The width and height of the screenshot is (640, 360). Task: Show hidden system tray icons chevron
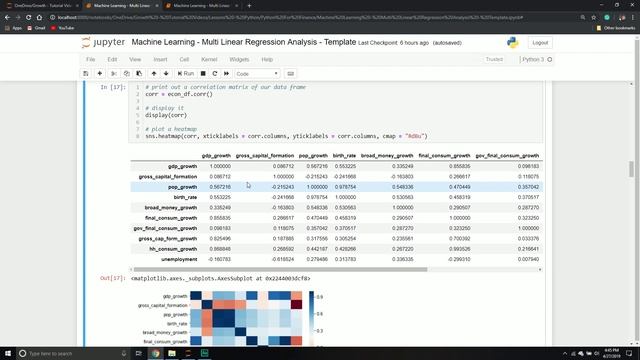(564, 353)
